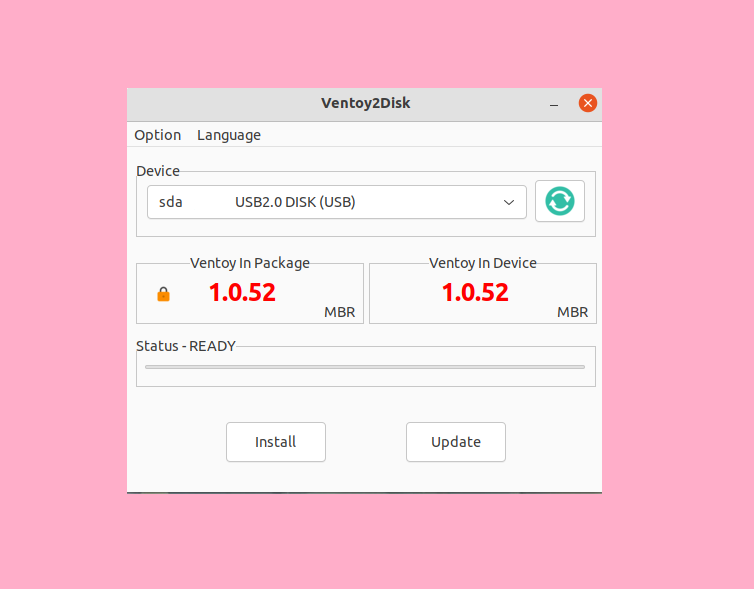Click the Install button
Screen dimensions: 754x589
[276, 442]
